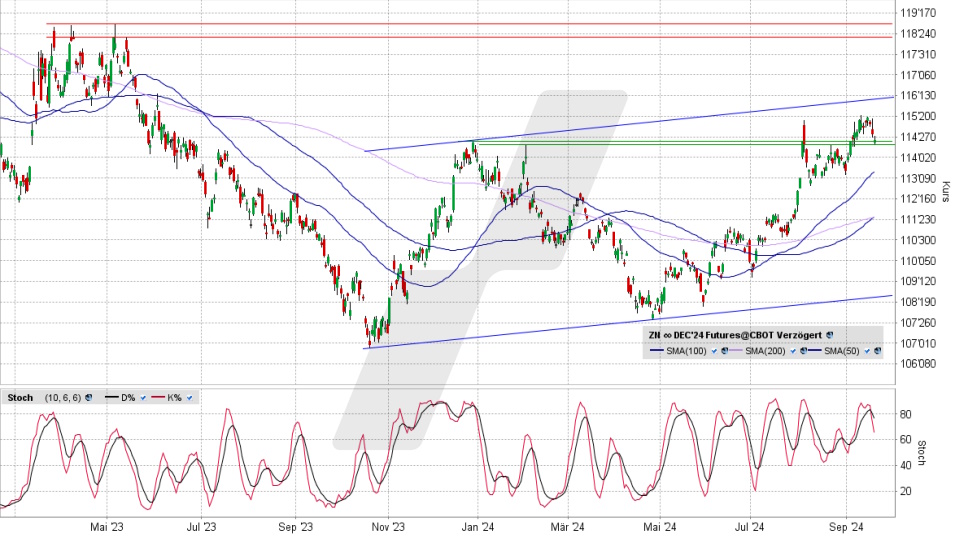Click the 107'010 price axis value
960x540 pixels.
[918, 343]
